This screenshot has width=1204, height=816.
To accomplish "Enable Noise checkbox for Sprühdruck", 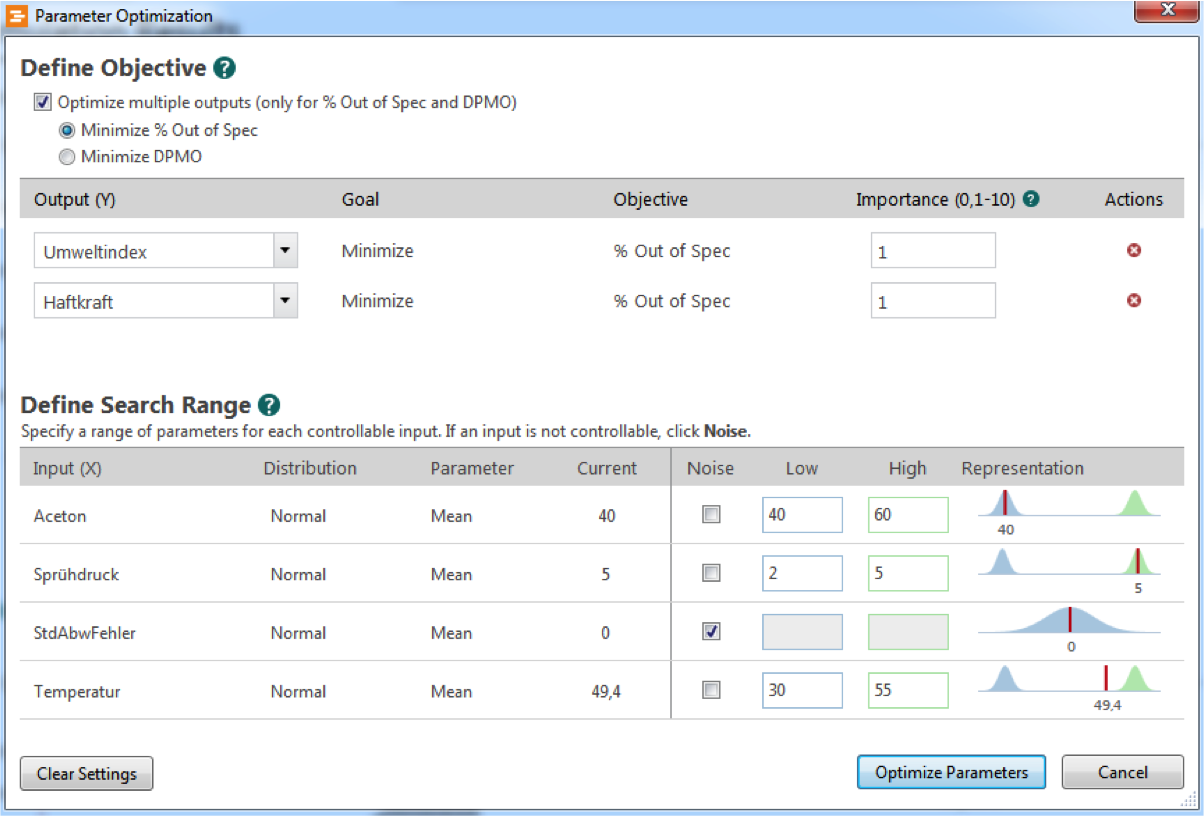I will click(711, 573).
